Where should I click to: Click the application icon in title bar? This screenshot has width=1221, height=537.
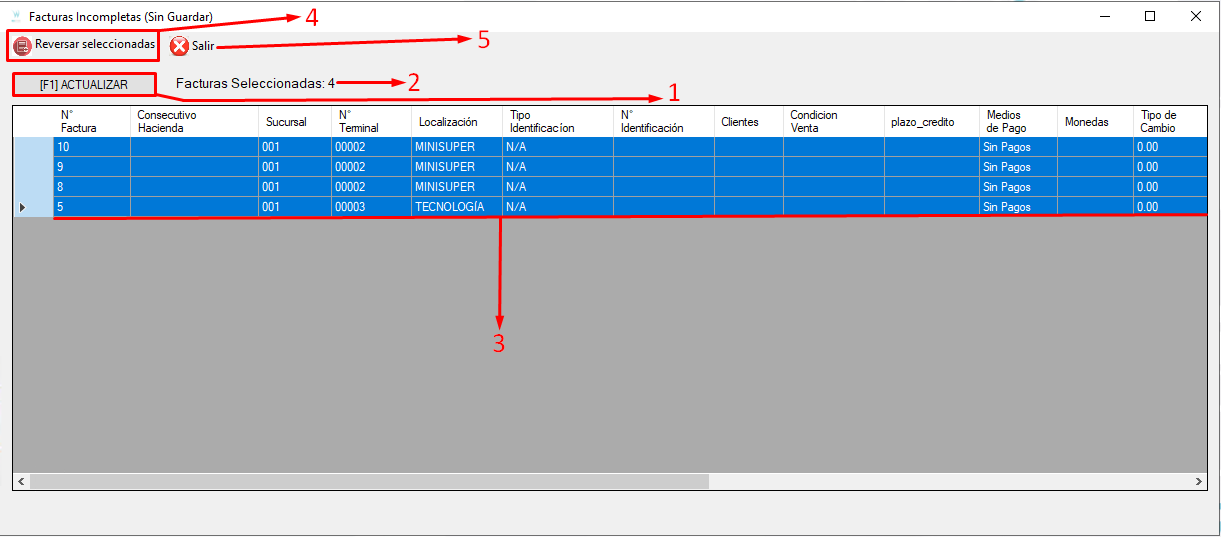(15, 16)
